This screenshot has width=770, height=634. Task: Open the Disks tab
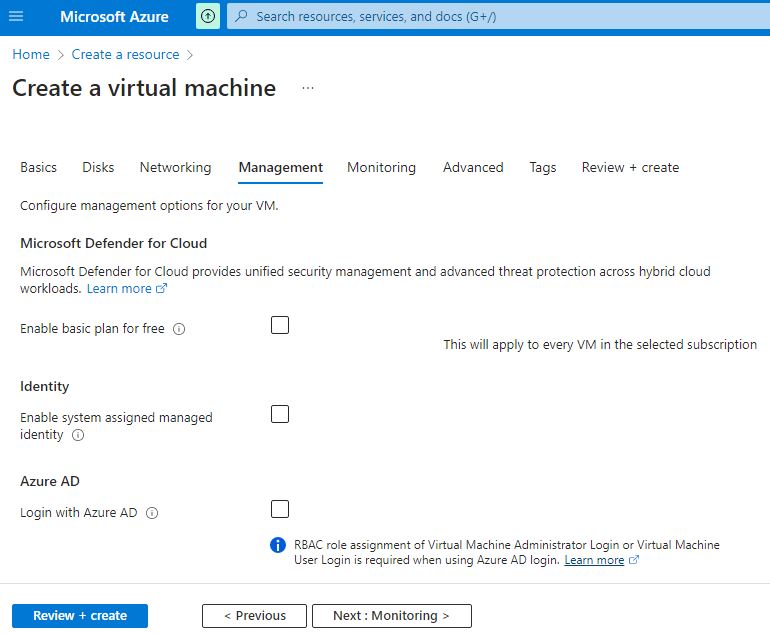tap(98, 168)
